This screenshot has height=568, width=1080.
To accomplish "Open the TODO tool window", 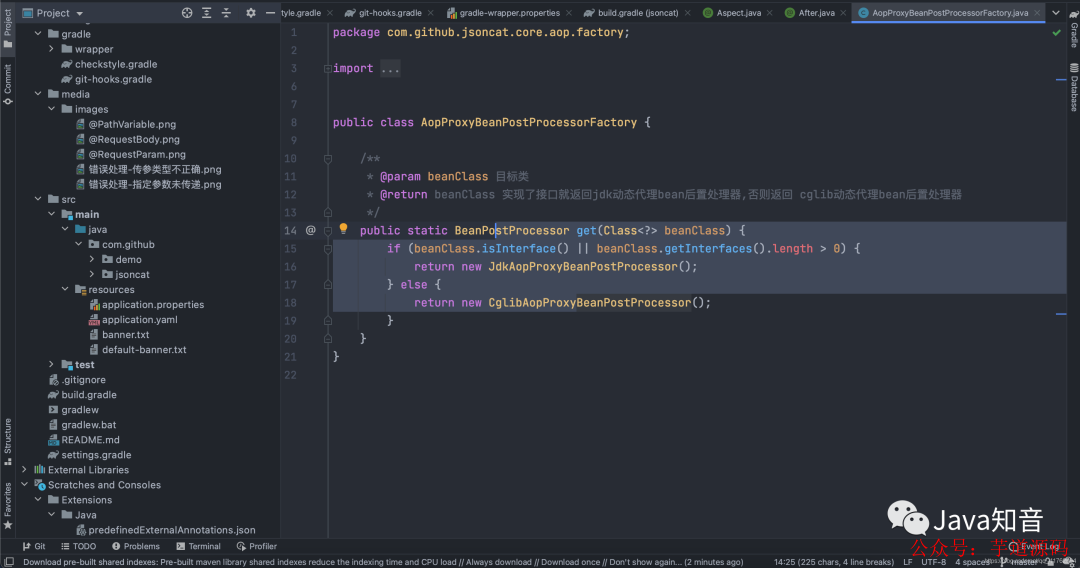I will click(78, 546).
